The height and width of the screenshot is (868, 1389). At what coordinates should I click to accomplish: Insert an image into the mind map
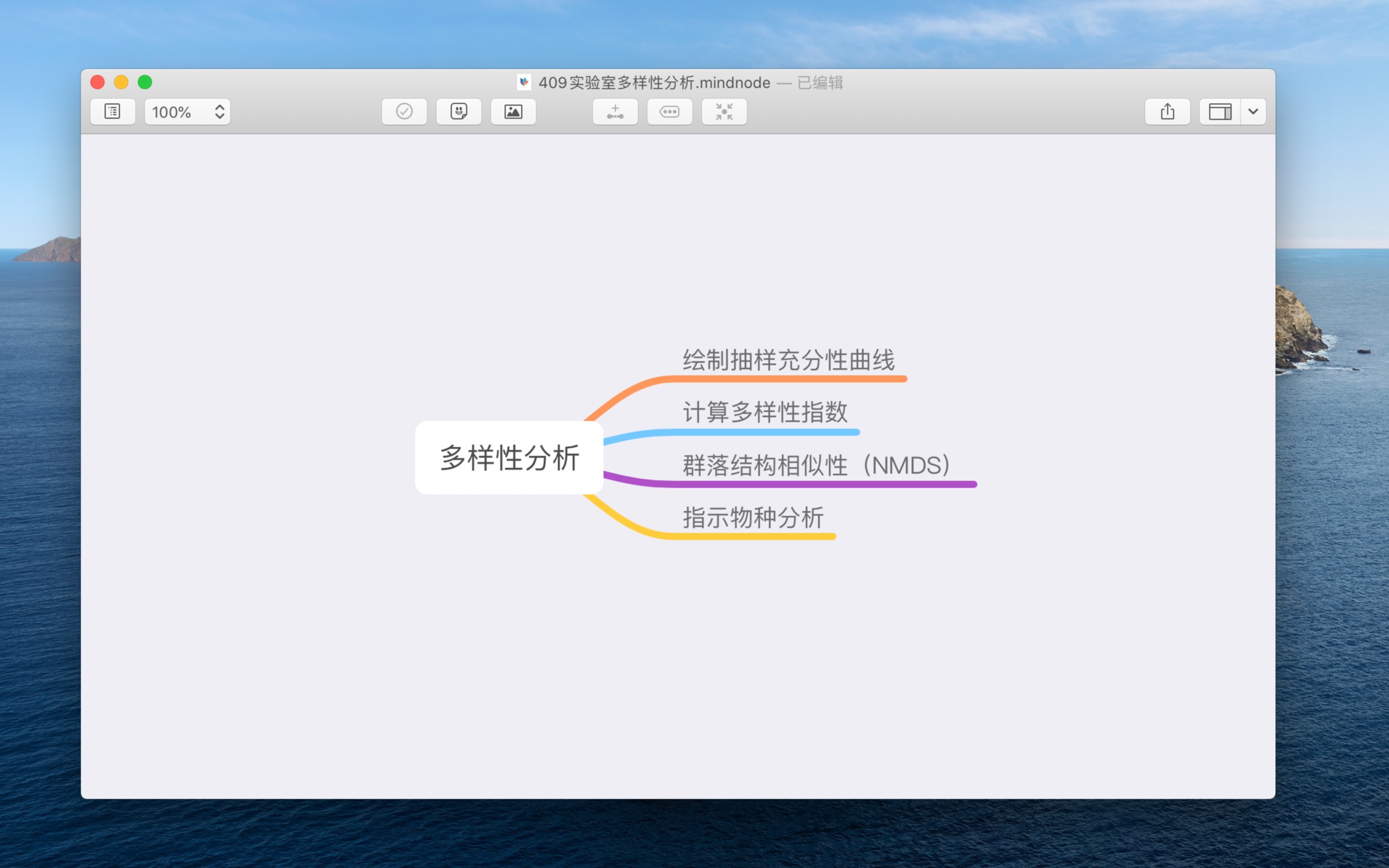(x=513, y=111)
